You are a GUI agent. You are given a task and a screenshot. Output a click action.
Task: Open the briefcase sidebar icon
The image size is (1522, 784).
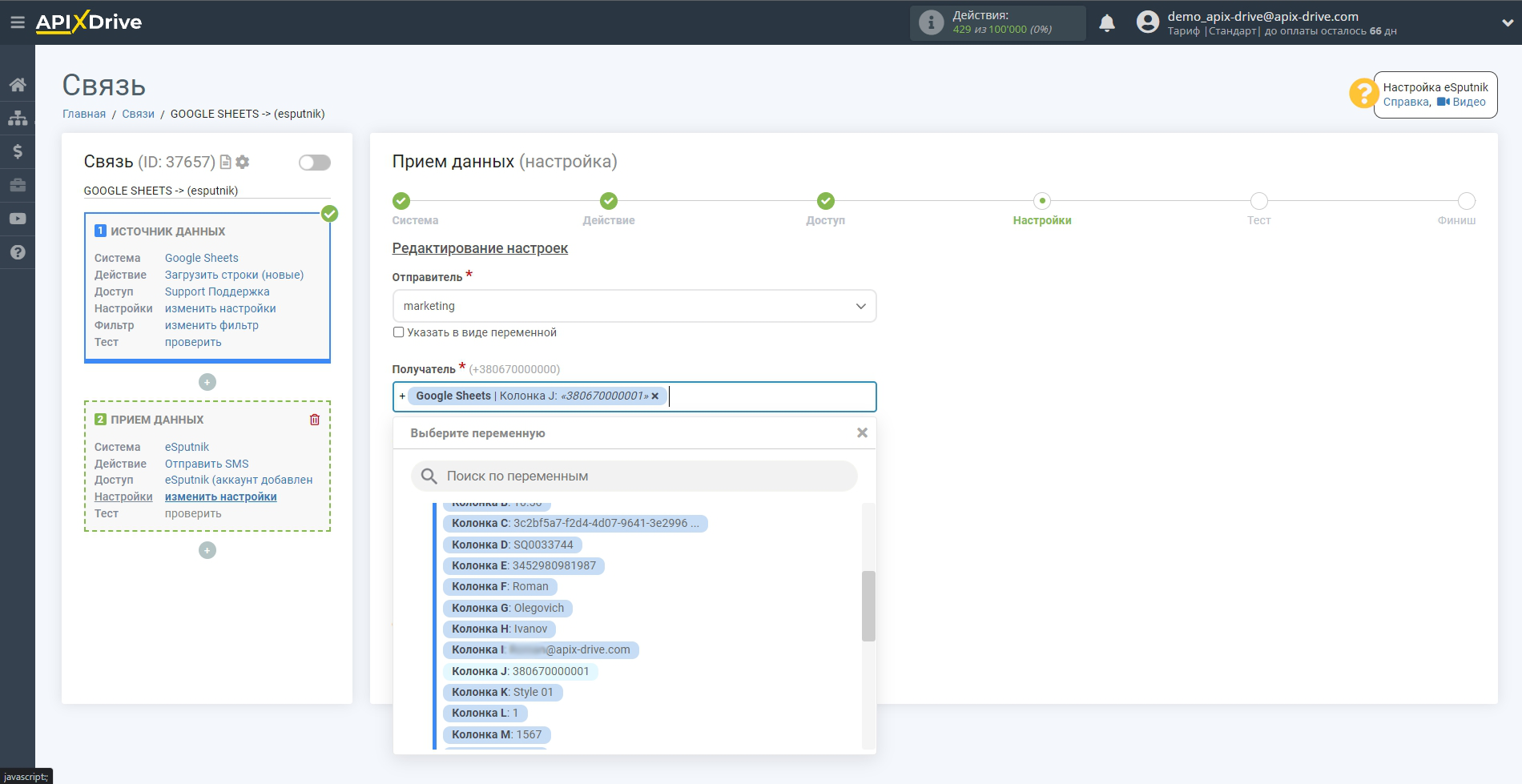click(18, 185)
